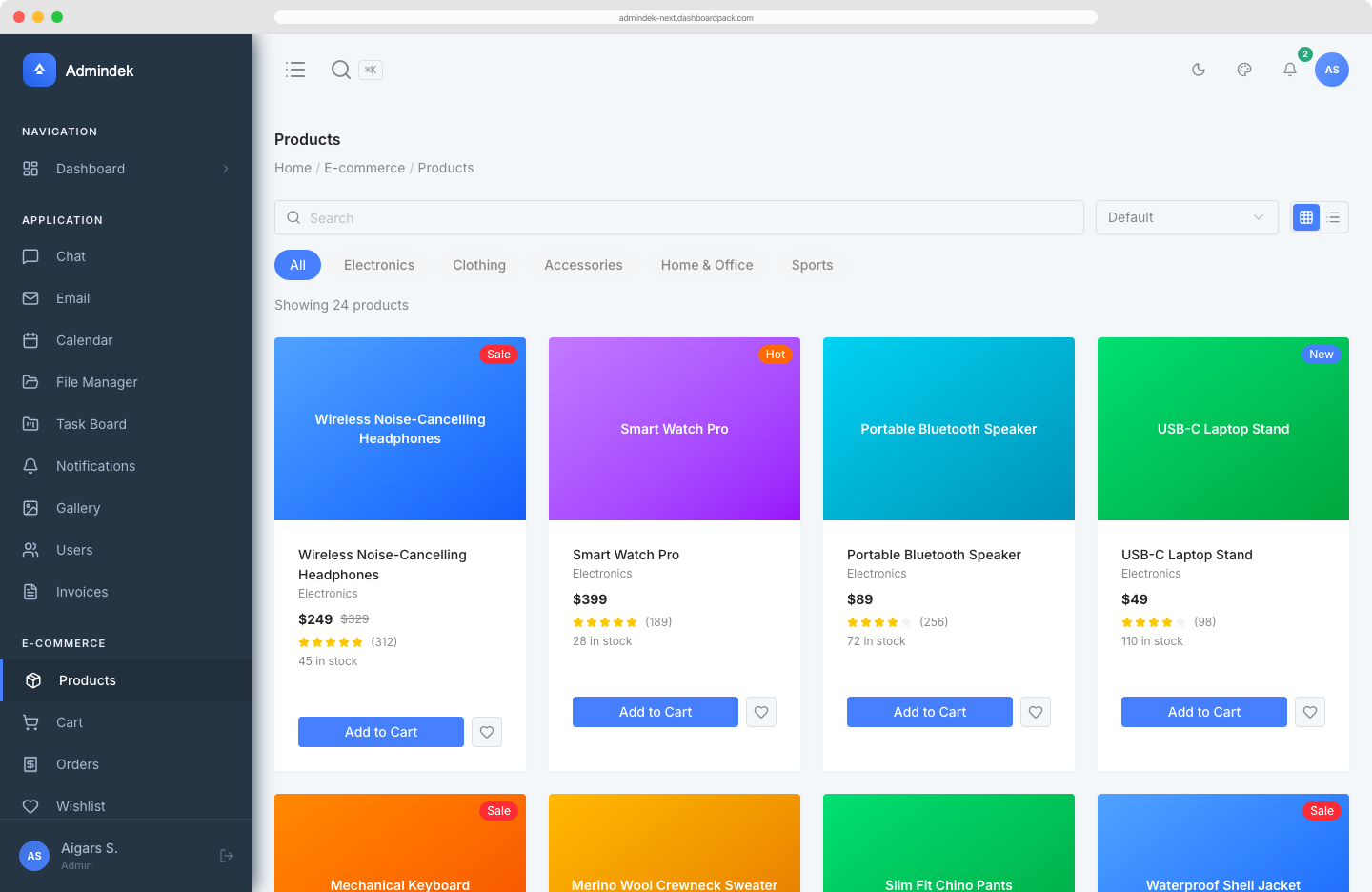Wishlist the USB-C Laptop Stand heart
The image size is (1372, 892).
click(x=1310, y=712)
